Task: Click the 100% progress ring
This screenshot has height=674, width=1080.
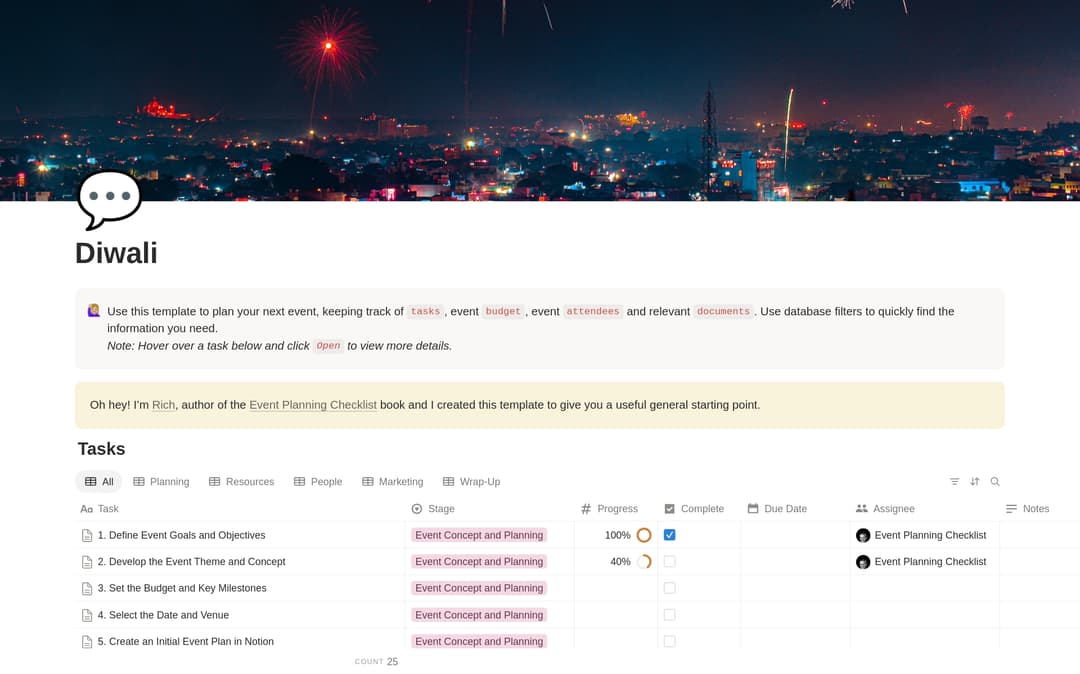Action: click(644, 535)
